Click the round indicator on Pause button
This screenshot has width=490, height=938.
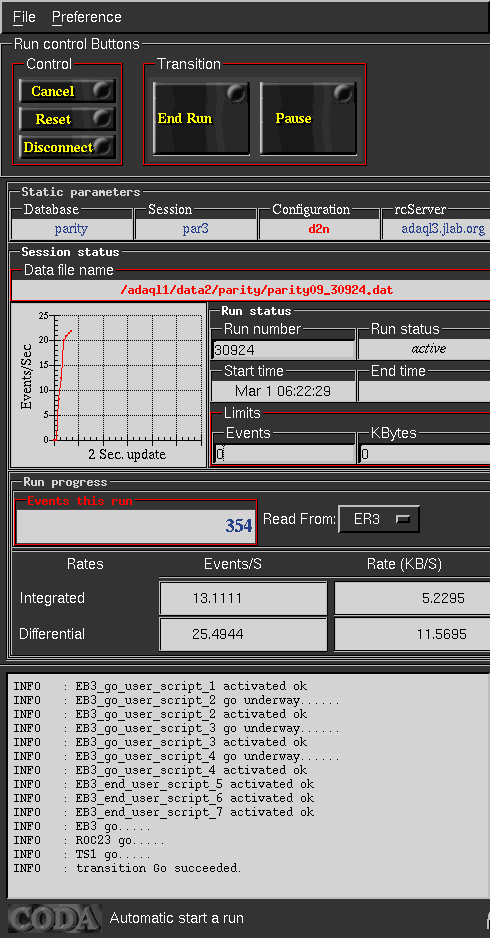(x=343, y=93)
